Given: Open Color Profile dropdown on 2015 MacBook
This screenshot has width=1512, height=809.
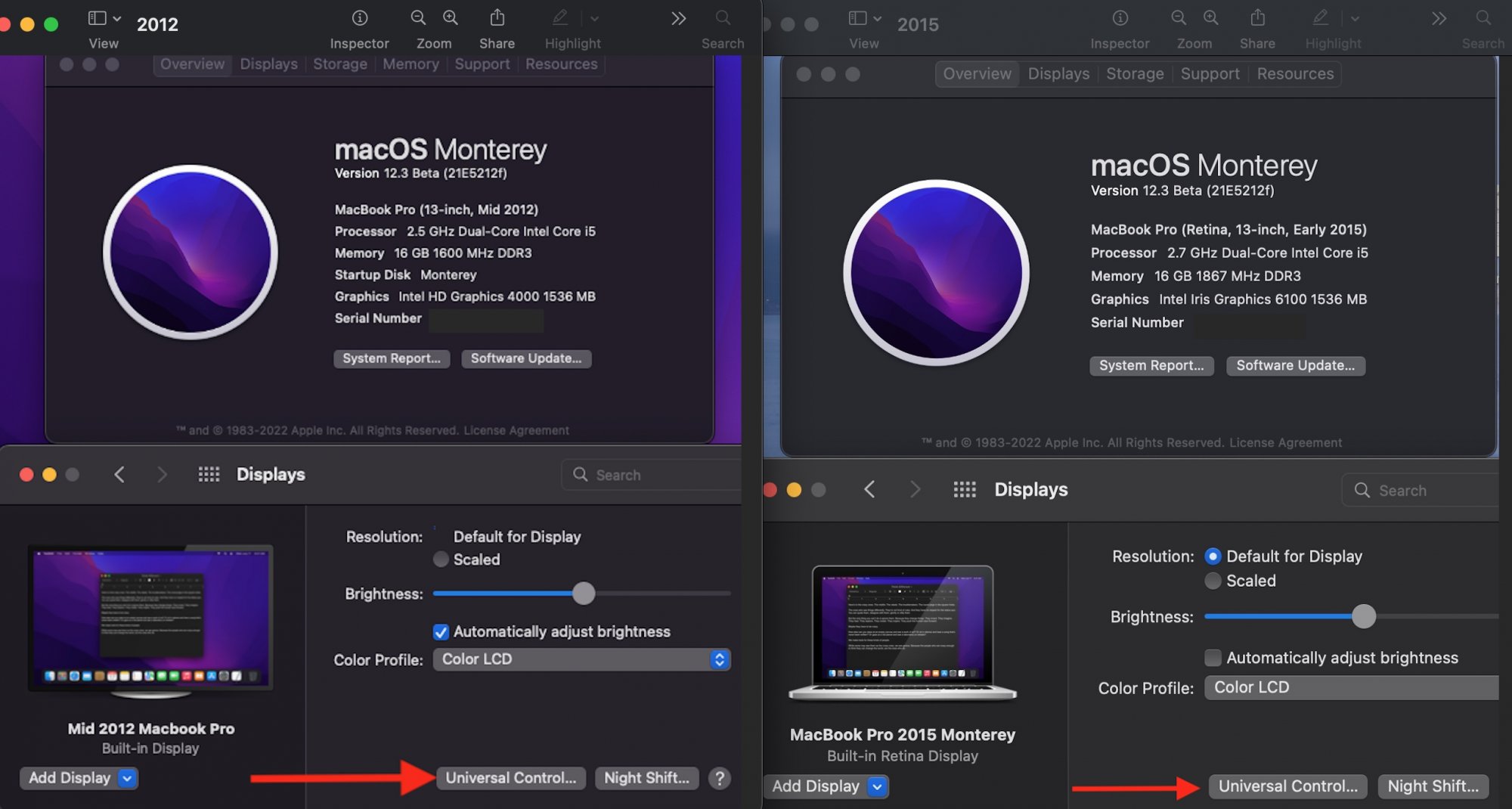Looking at the screenshot, I should pyautogui.click(x=1351, y=687).
